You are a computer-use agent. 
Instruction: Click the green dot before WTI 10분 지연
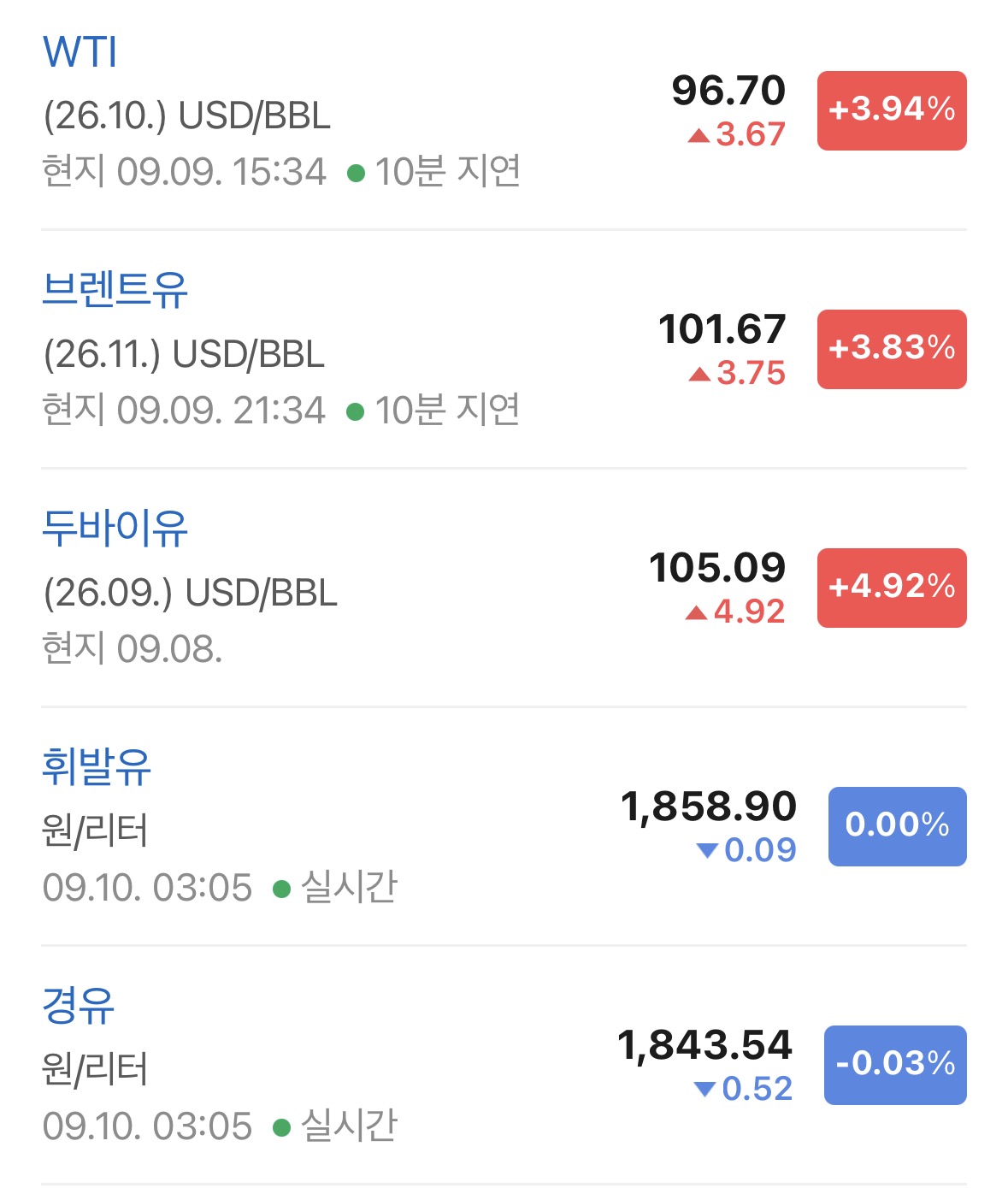(x=356, y=174)
